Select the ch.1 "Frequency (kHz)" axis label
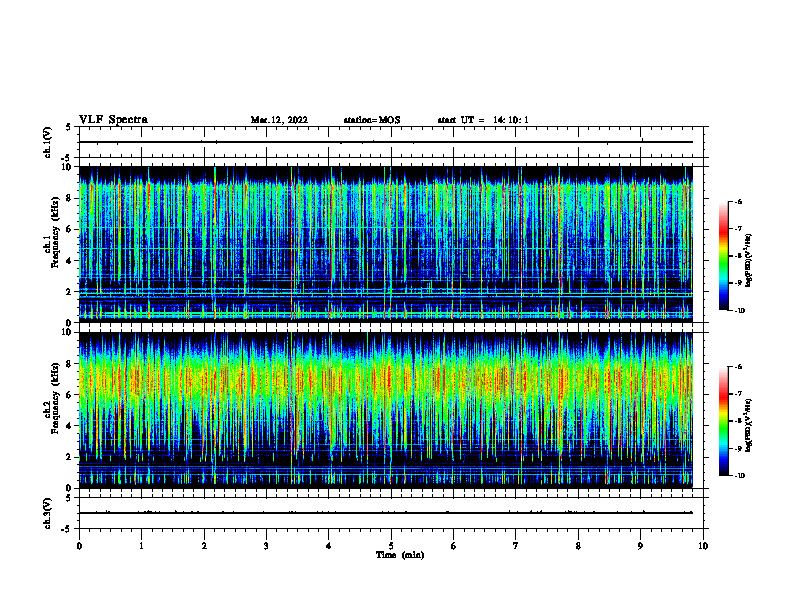Image resolution: width=792 pixels, height=612 pixels. 55,232
